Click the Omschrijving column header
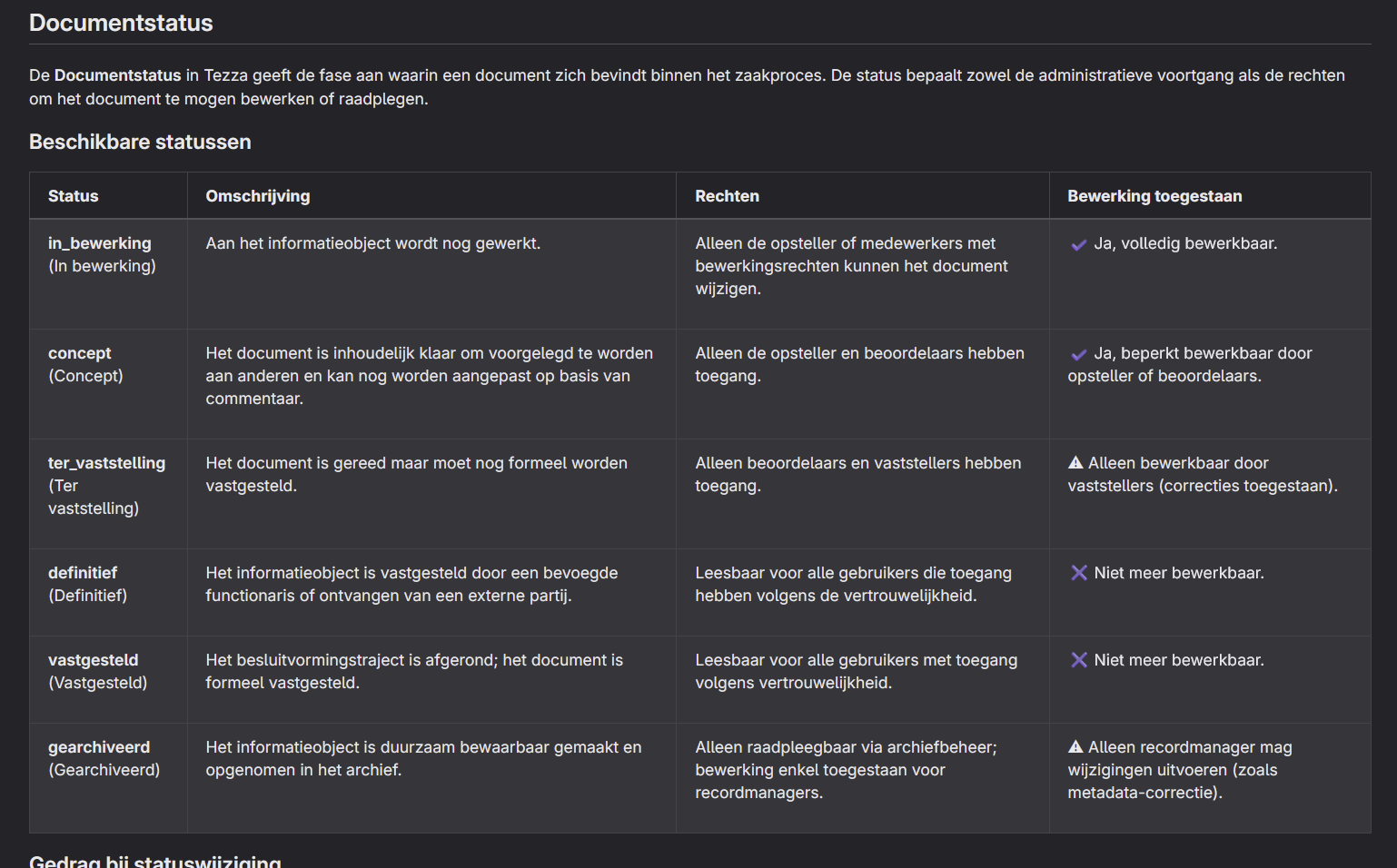Image resolution: width=1397 pixels, height=868 pixels. [x=258, y=196]
